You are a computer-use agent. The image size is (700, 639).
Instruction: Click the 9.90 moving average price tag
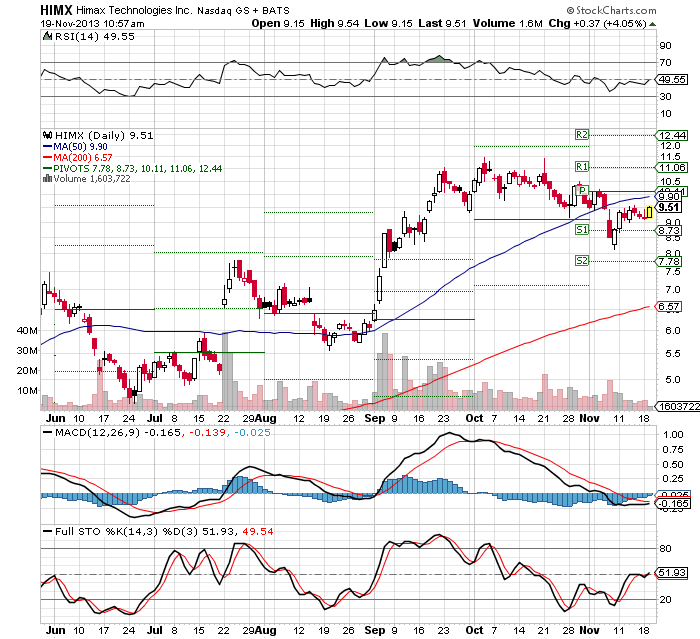click(x=670, y=197)
